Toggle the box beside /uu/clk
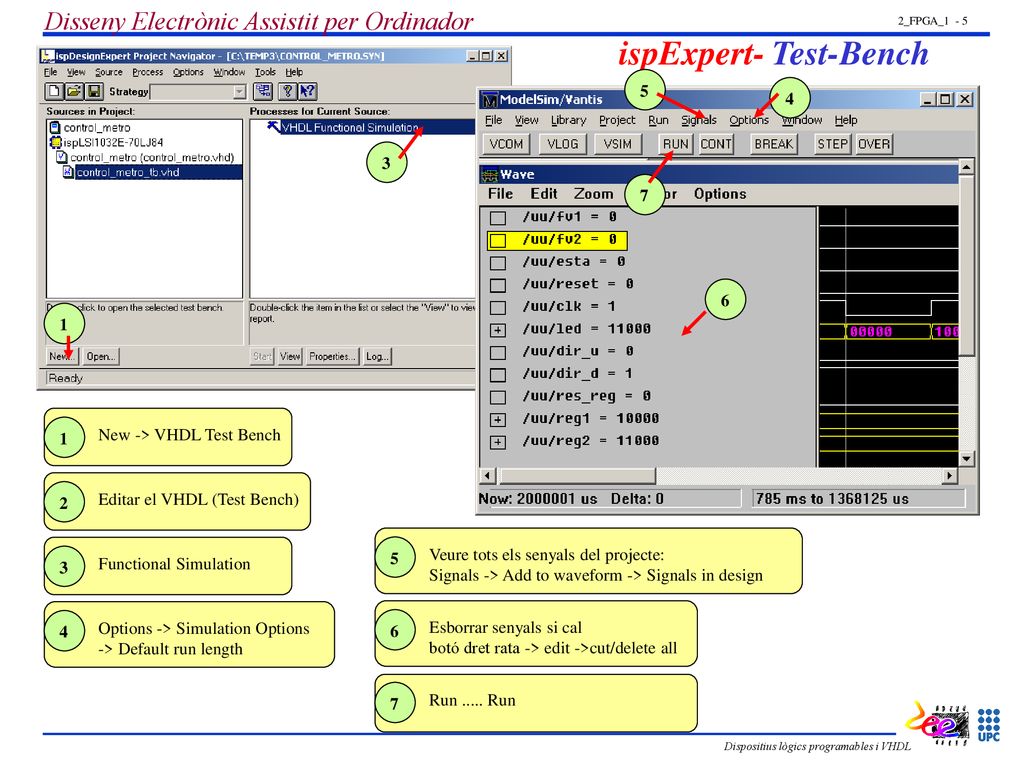This screenshot has height=768, width=1024. point(498,308)
